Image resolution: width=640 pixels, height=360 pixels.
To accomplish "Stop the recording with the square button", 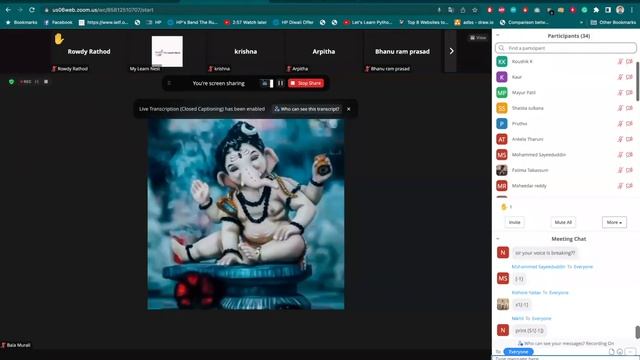I will [x=46, y=82].
